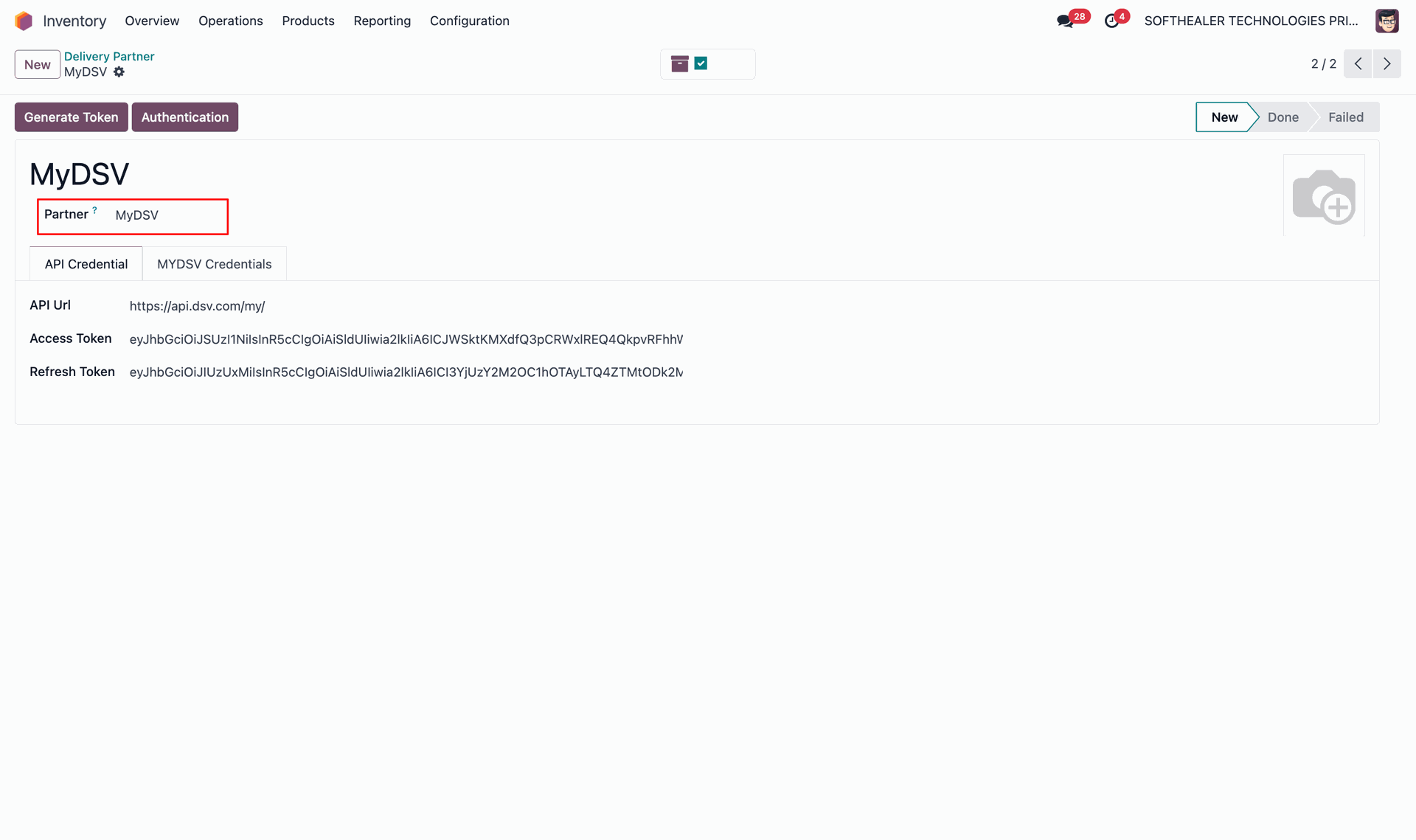Image resolution: width=1416 pixels, height=840 pixels.
Task: Click the user avatar picture
Action: [1386, 21]
